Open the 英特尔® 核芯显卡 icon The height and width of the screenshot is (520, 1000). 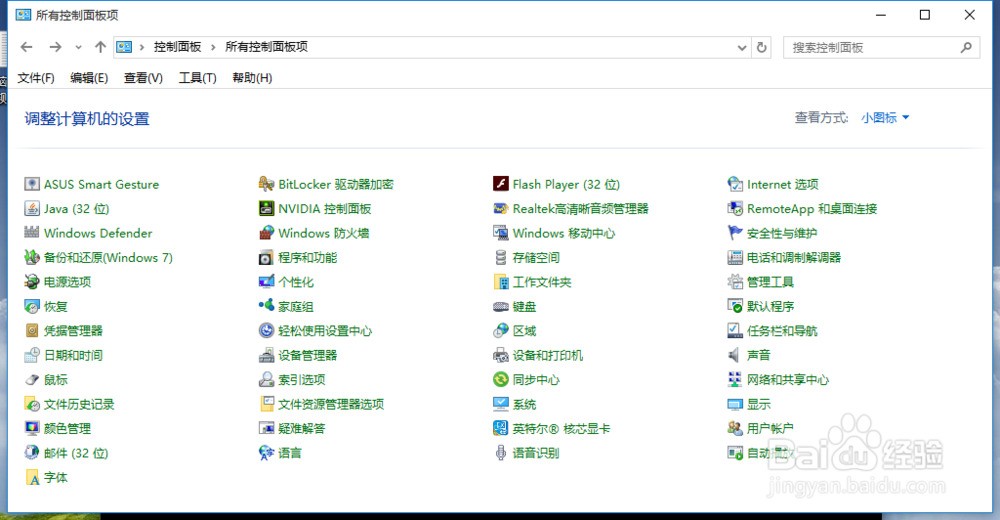(x=501, y=429)
